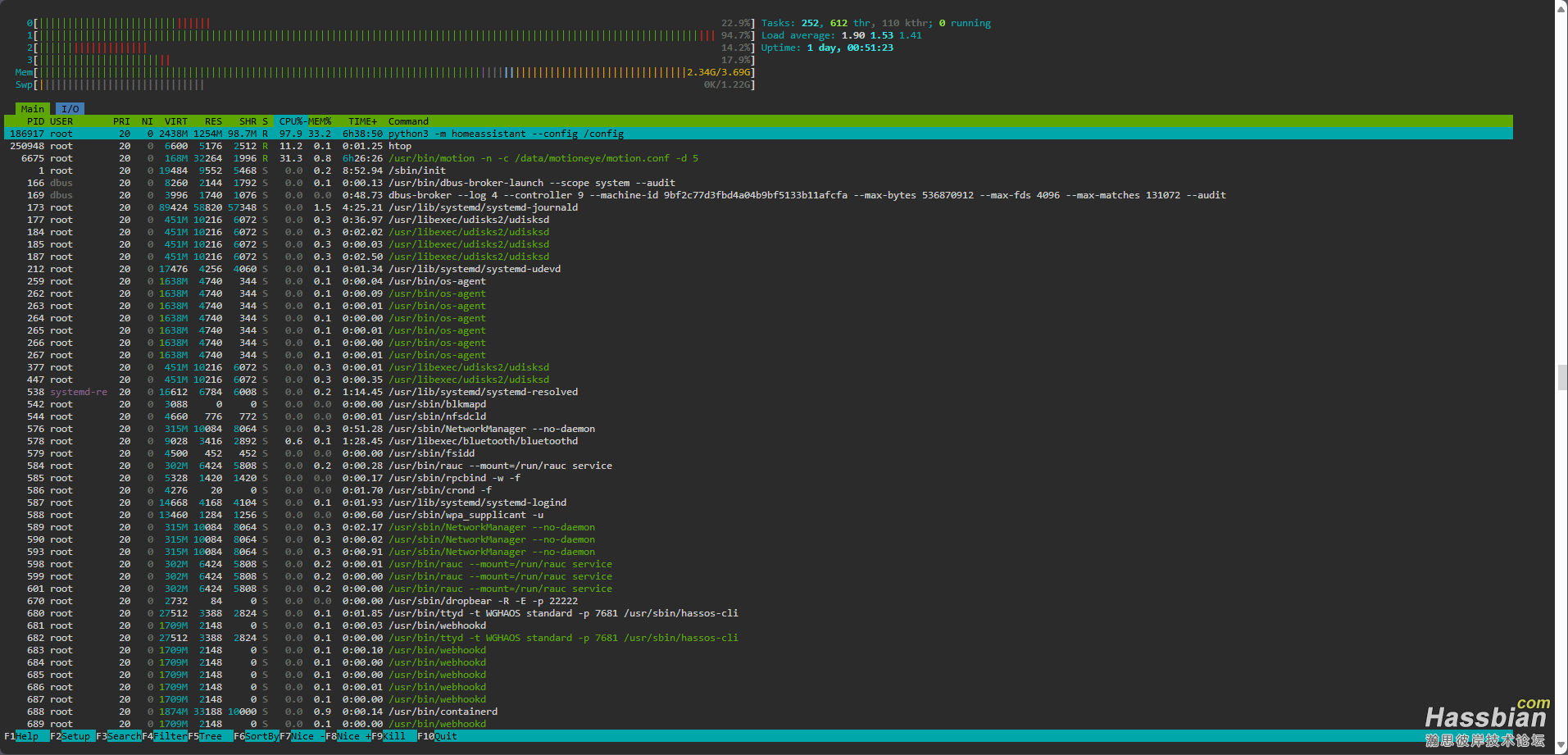Click the Tasks count line
The image size is (1568, 755).
tap(875, 23)
